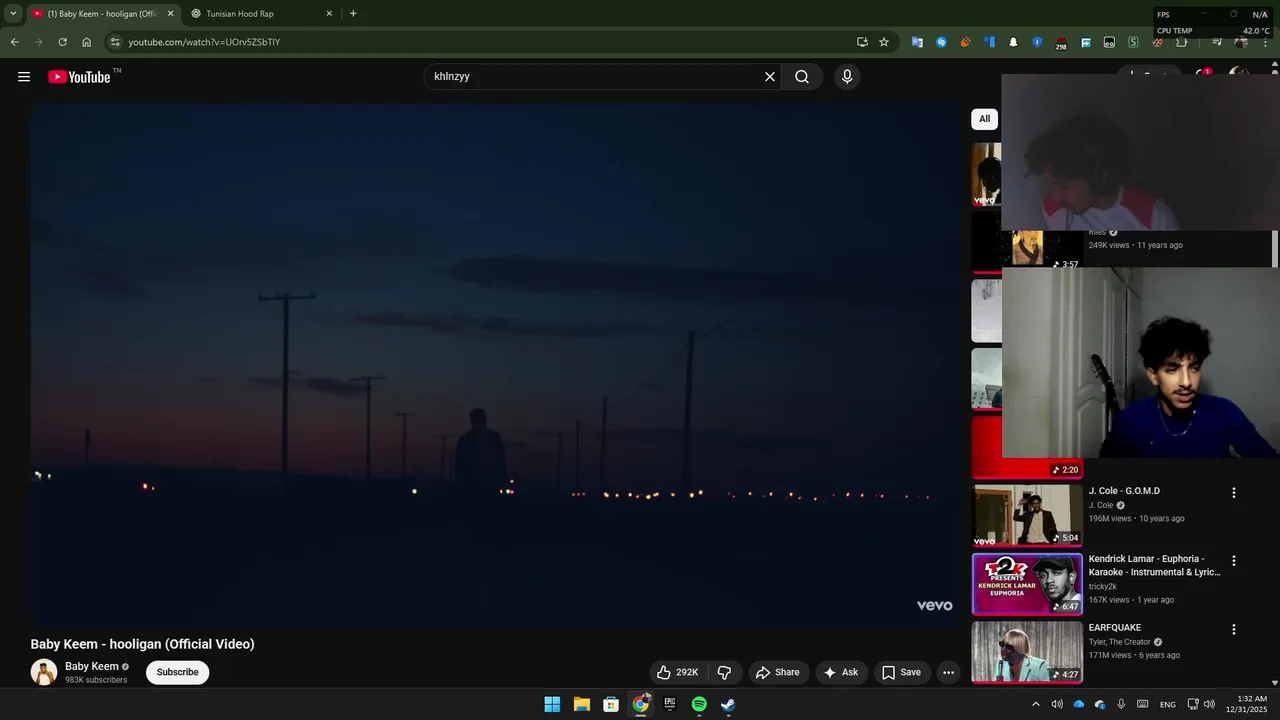Open Baby Keem channel avatar
Viewport: 1280px width, 720px height.
pyautogui.click(x=43, y=672)
